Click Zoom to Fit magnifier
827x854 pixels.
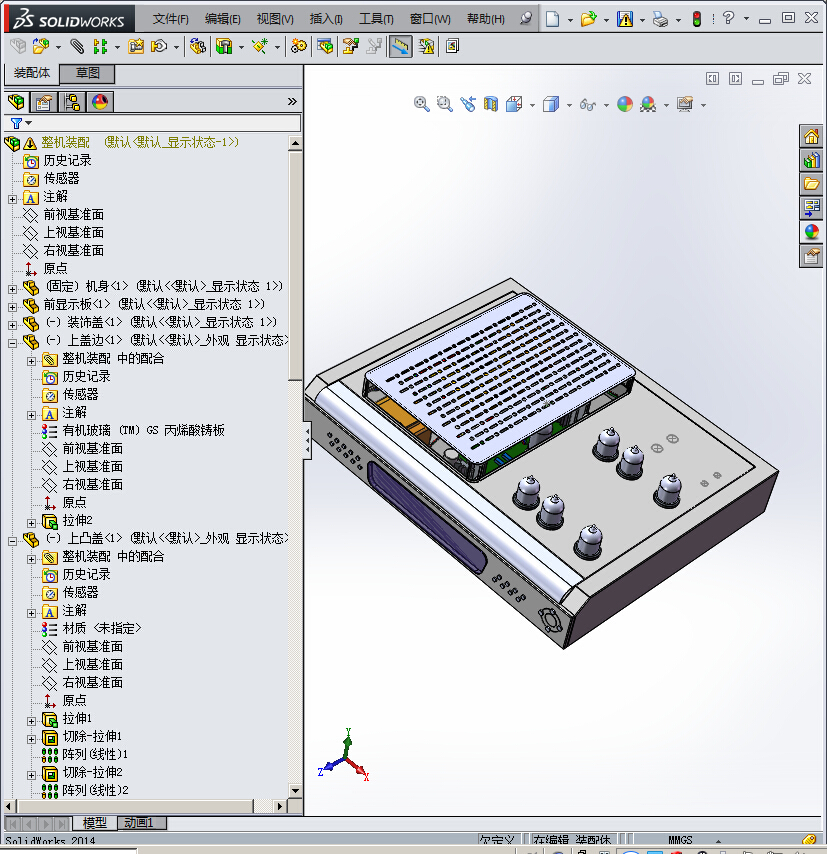pyautogui.click(x=422, y=104)
